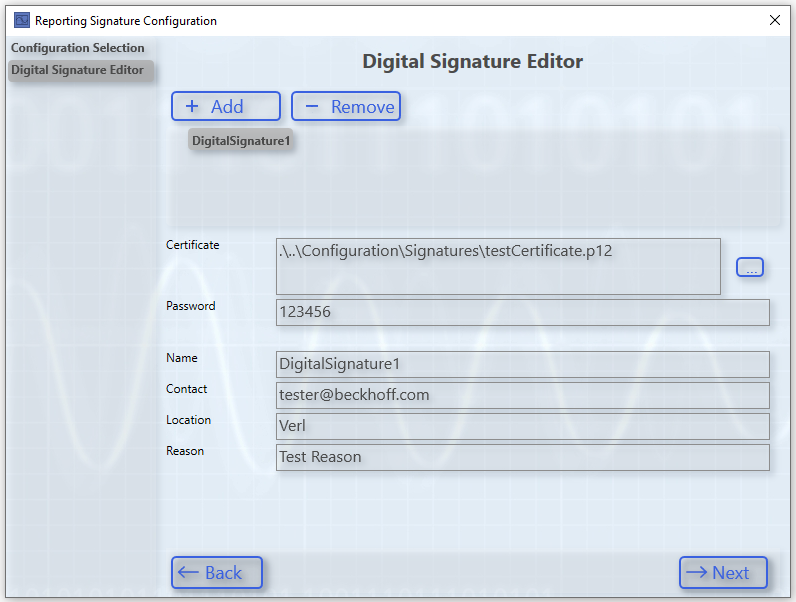Click the Location label
The width and height of the screenshot is (796, 602).
[x=188, y=420]
